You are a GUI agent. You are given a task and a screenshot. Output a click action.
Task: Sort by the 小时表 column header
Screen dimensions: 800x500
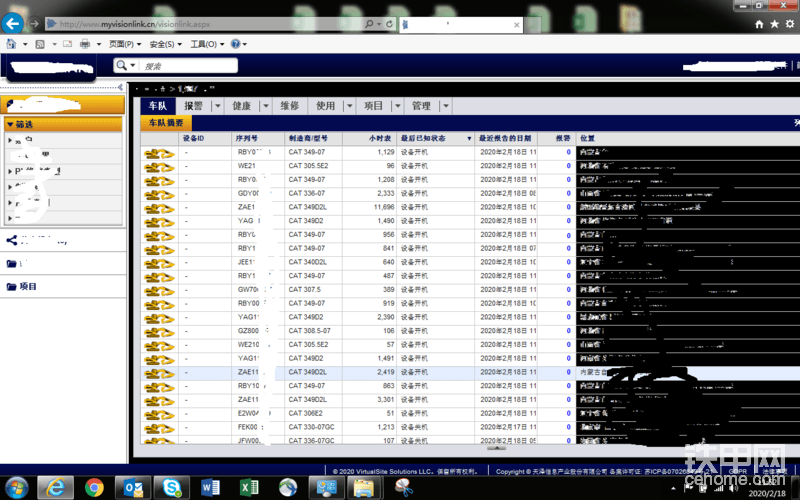tap(369, 138)
